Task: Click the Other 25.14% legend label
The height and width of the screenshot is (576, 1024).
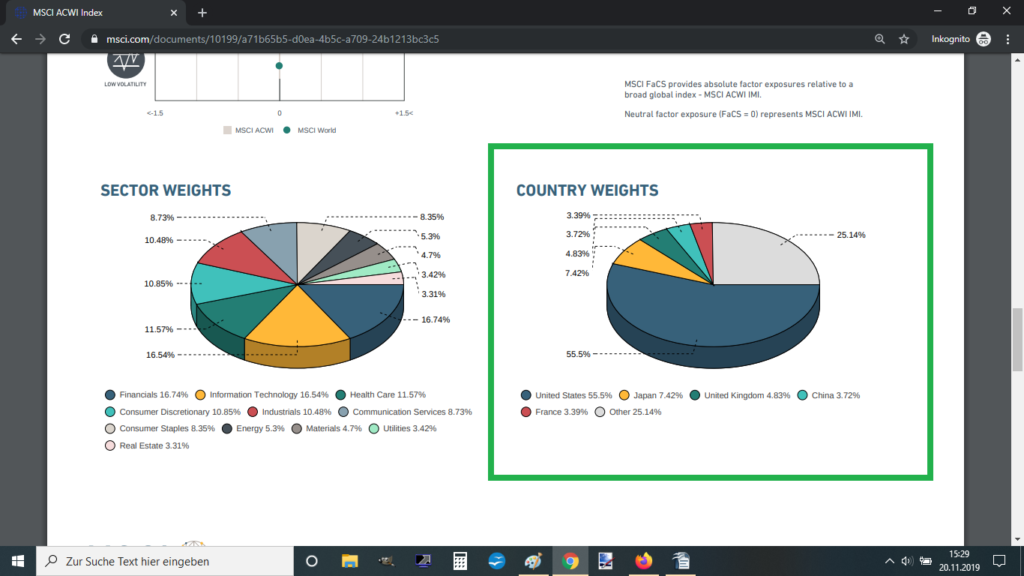Action: (635, 412)
